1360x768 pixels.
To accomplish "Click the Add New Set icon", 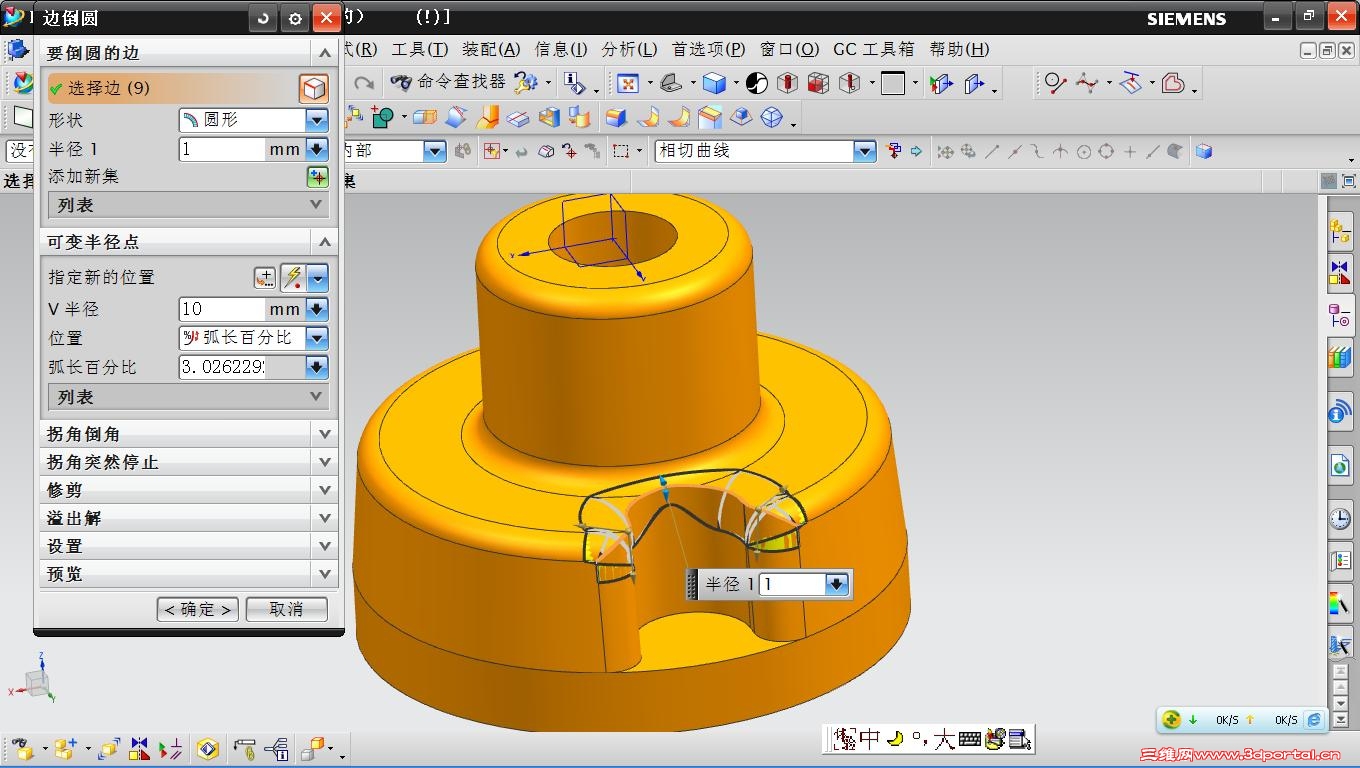I will coord(317,177).
